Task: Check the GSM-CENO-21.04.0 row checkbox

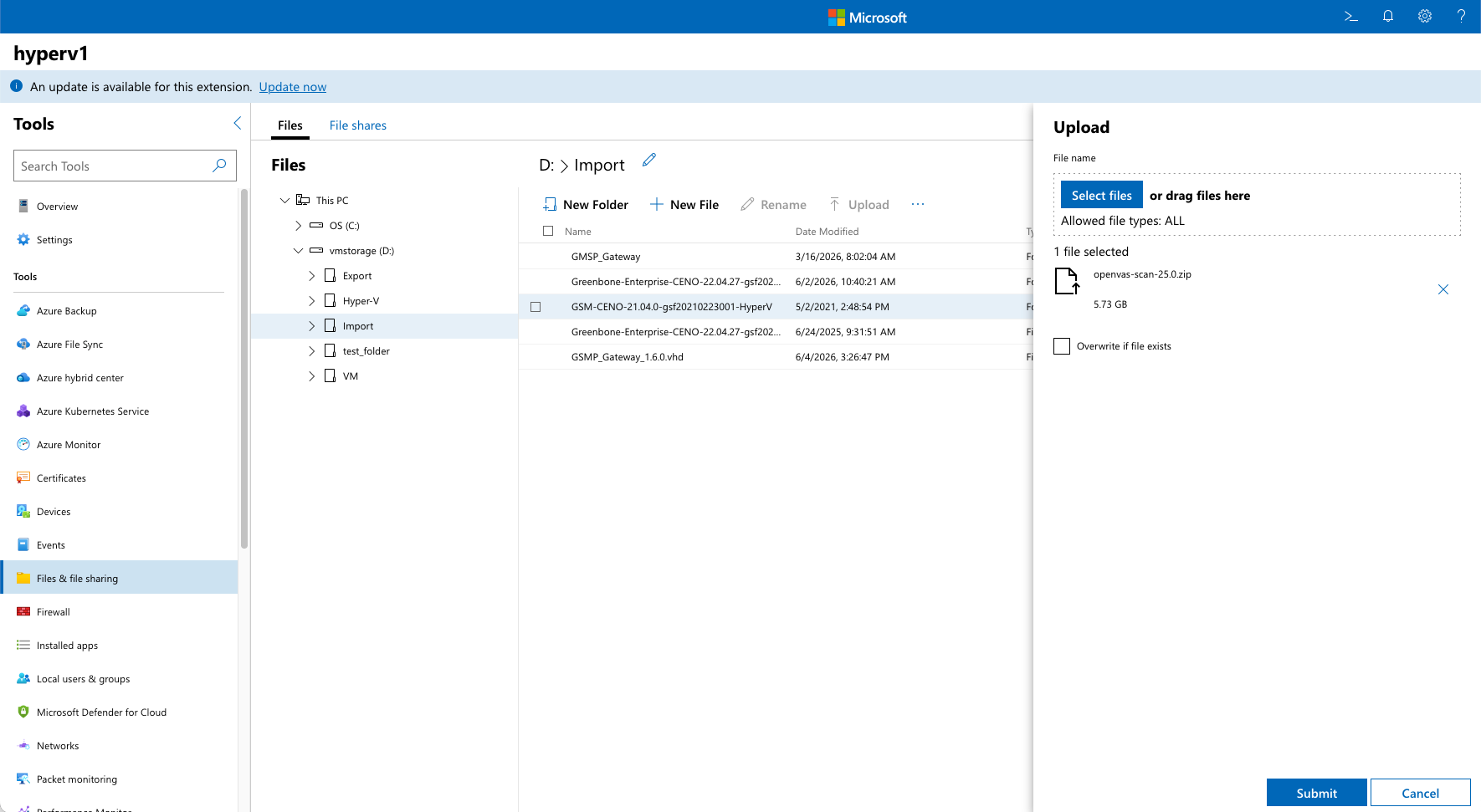Action: tap(536, 307)
